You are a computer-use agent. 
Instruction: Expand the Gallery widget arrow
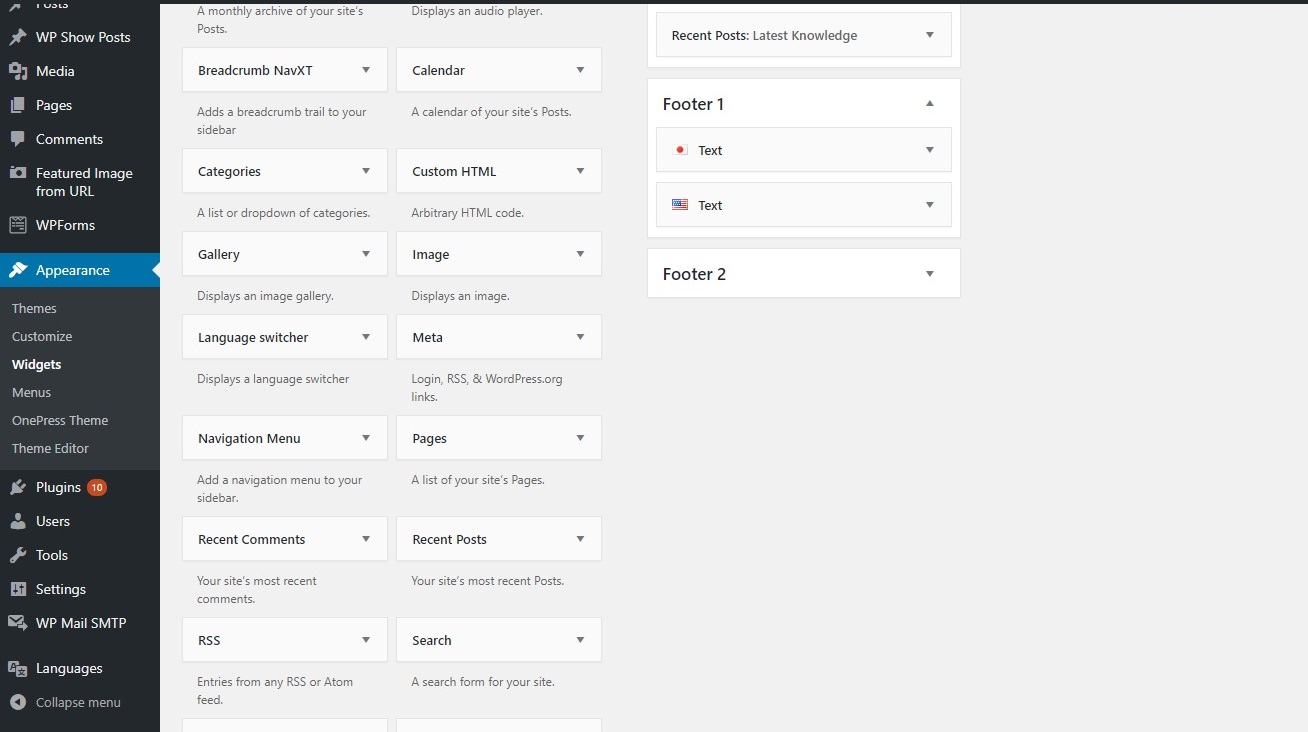click(x=366, y=254)
